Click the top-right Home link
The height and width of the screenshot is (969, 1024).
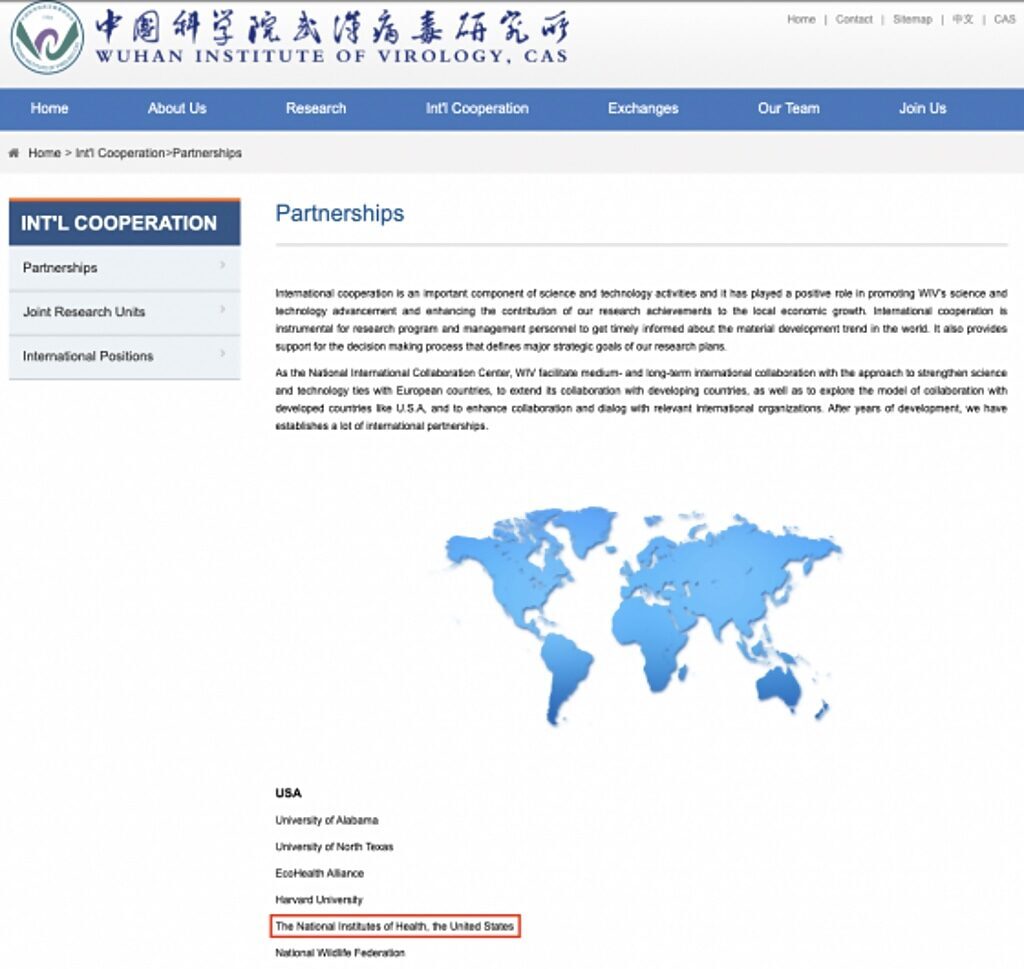(801, 20)
